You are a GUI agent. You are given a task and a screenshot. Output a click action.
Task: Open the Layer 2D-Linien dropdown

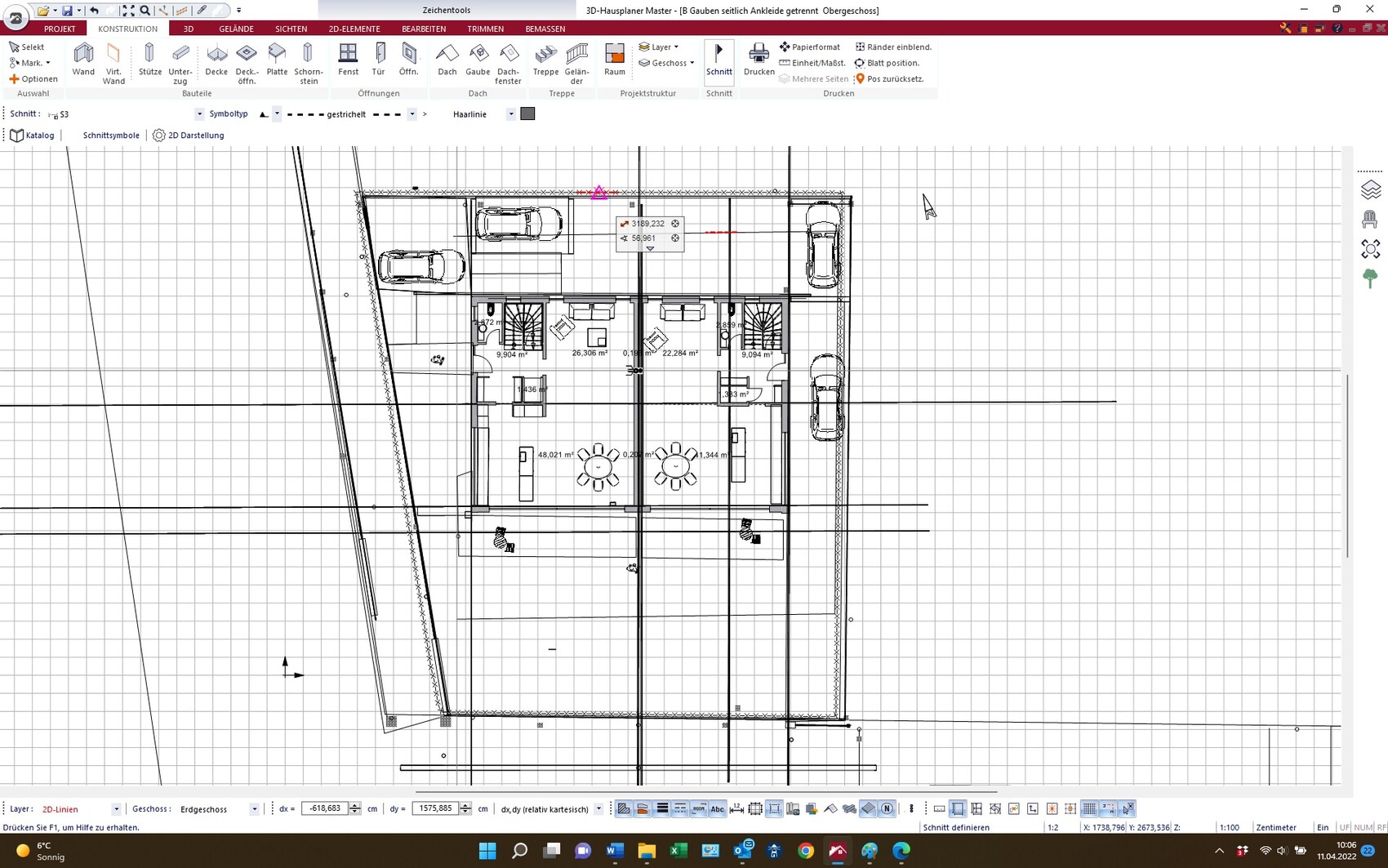[x=116, y=809]
